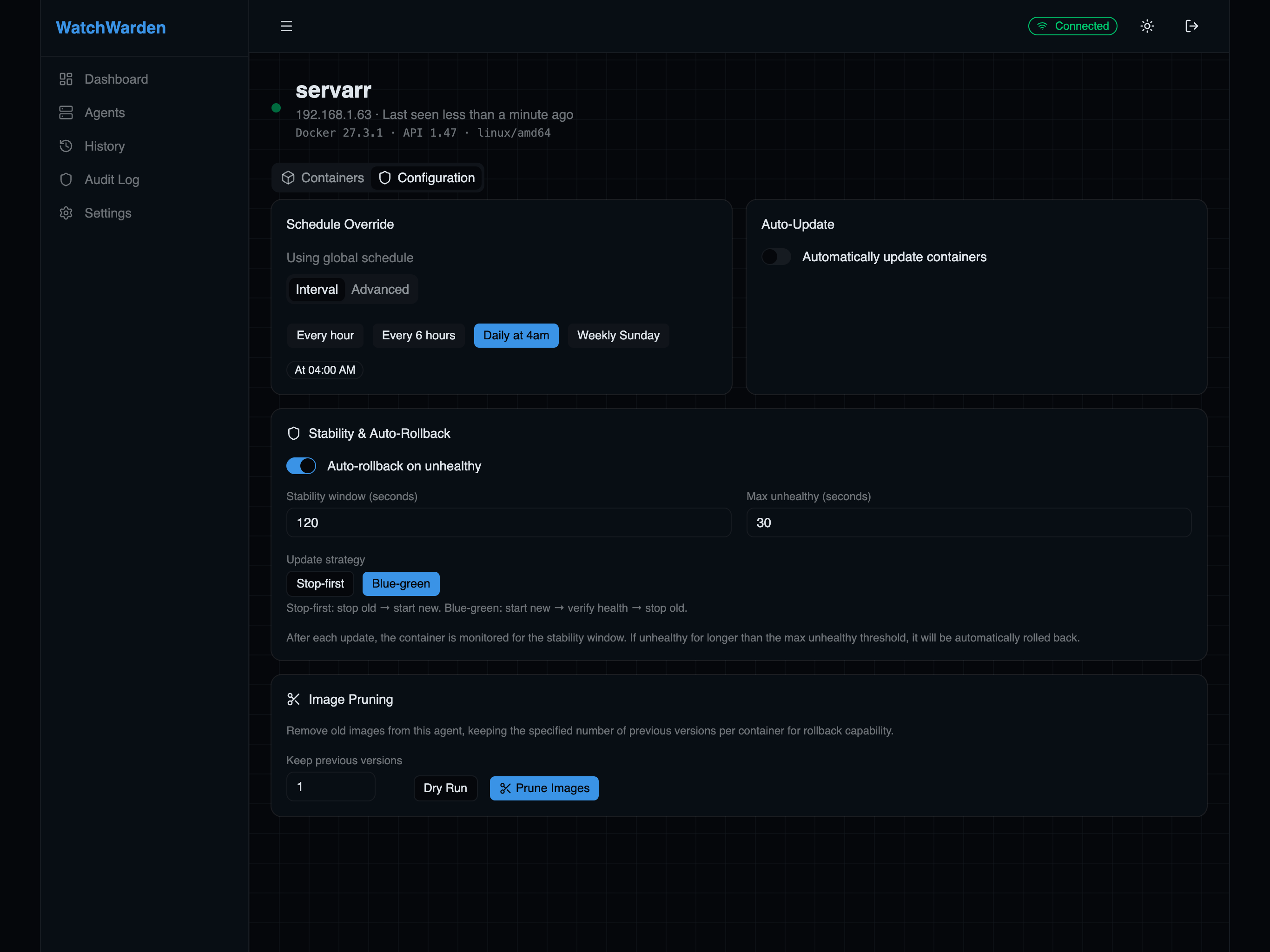1270x952 pixels.
Task: Click the hamburger sidebar toggle icon
Action: coord(286,26)
